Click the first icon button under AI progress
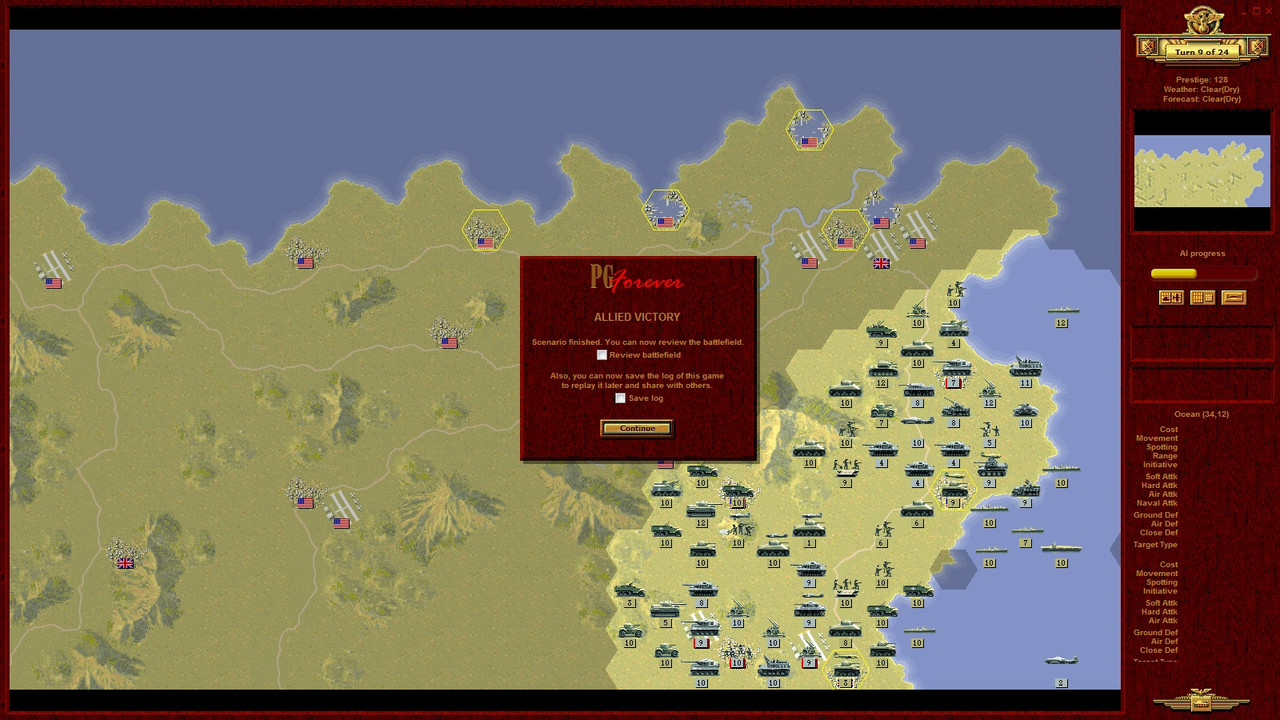Viewport: 1280px width, 720px height. click(1170, 297)
